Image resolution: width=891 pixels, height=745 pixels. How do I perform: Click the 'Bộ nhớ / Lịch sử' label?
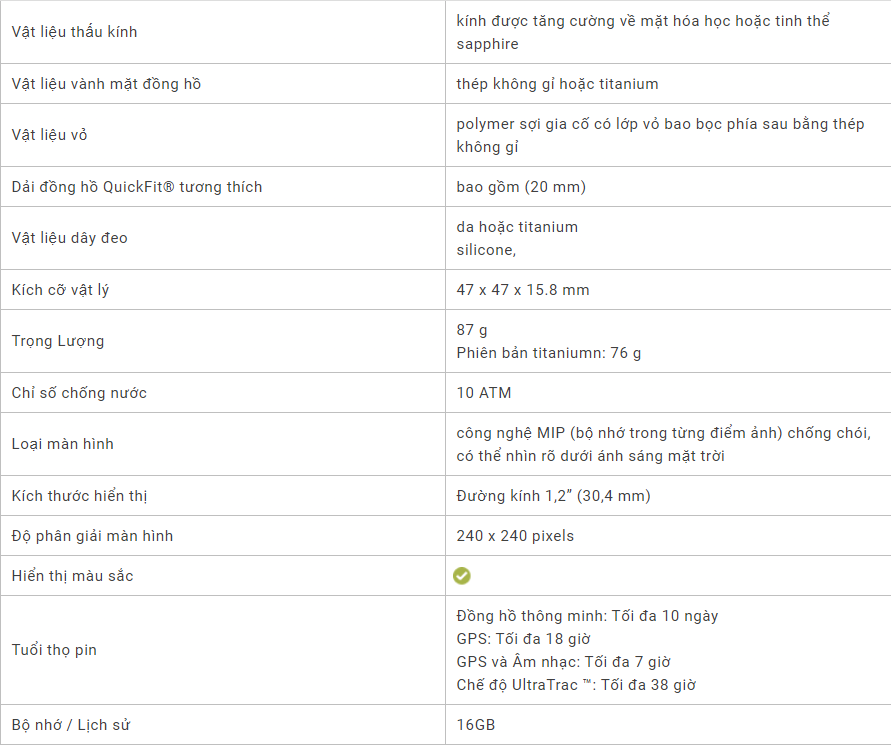point(72,725)
